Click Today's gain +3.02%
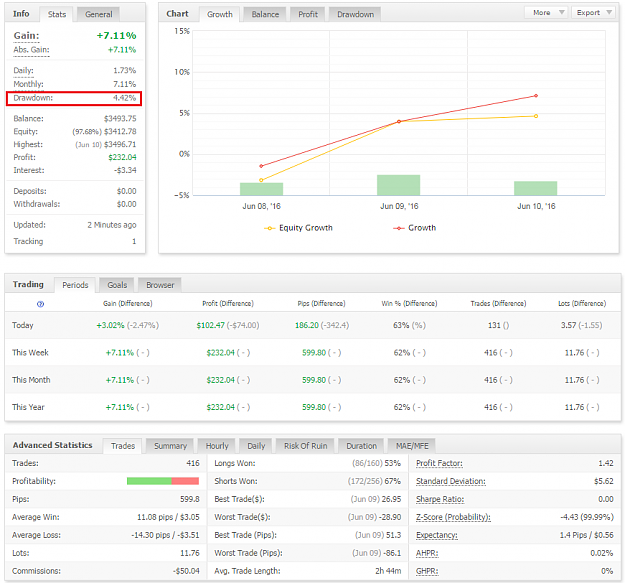This screenshot has width=625, height=583. (110, 325)
